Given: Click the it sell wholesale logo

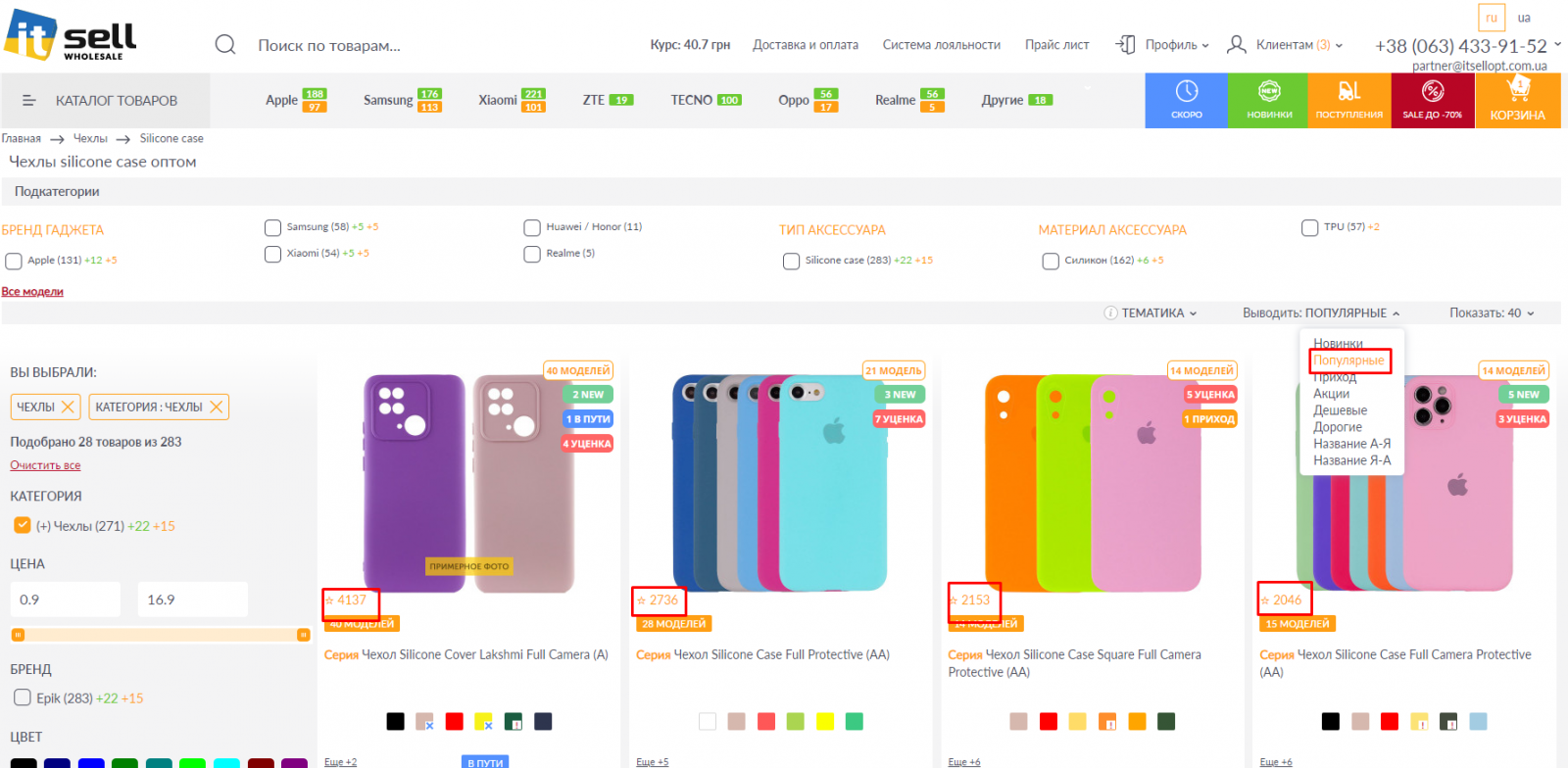Looking at the screenshot, I should pyautogui.click(x=71, y=36).
